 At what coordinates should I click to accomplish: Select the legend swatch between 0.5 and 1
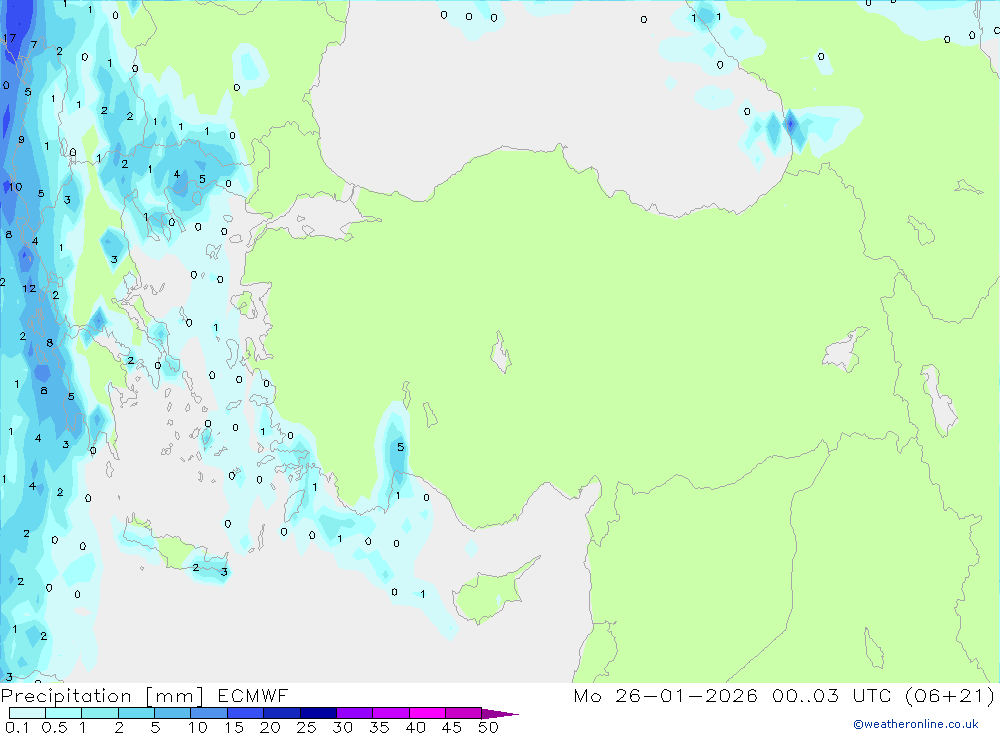coord(63,713)
